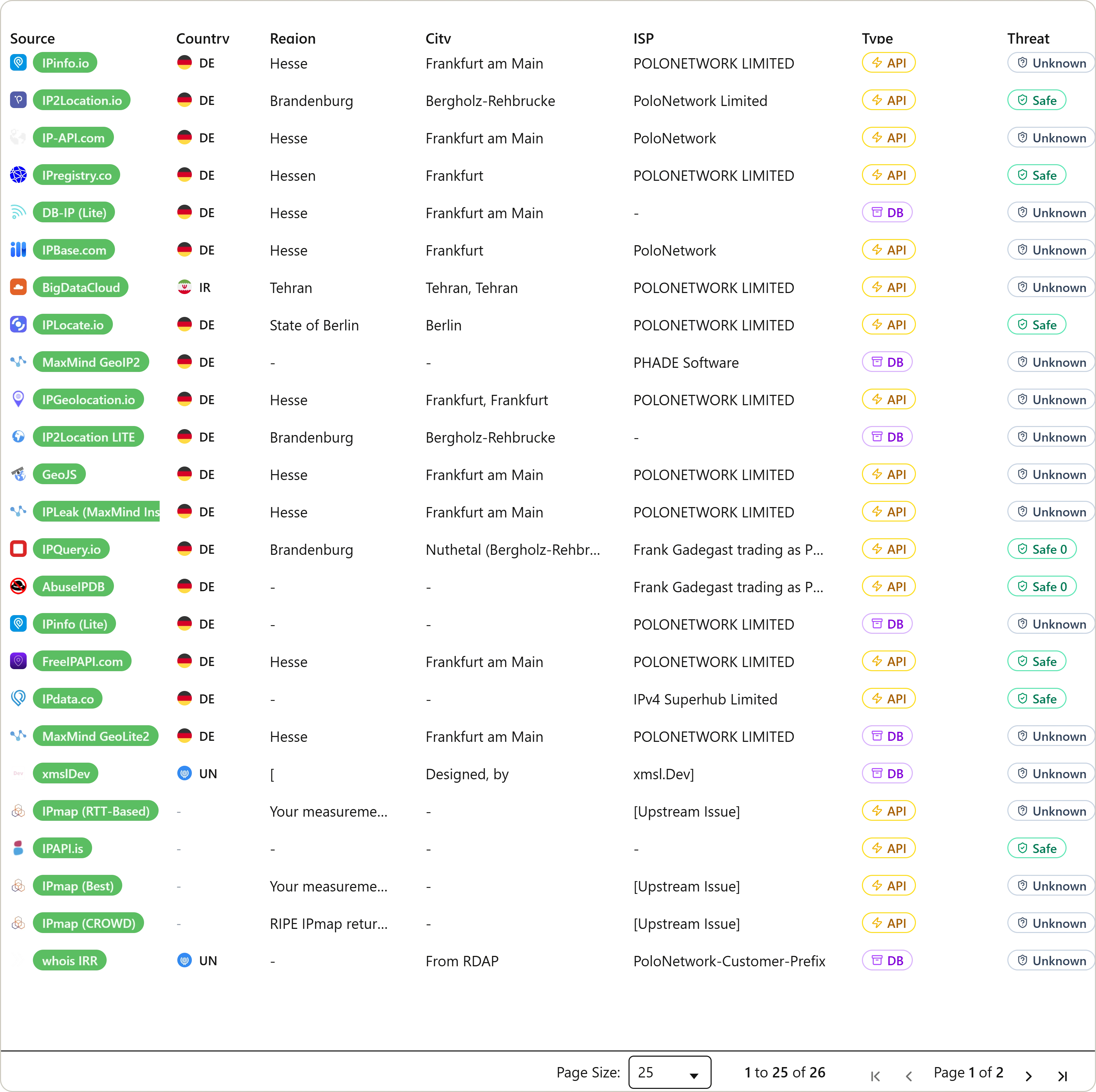The image size is (1096, 1092).
Task: Click "RIPE IPmap retur..." region cell
Action: pos(329,924)
